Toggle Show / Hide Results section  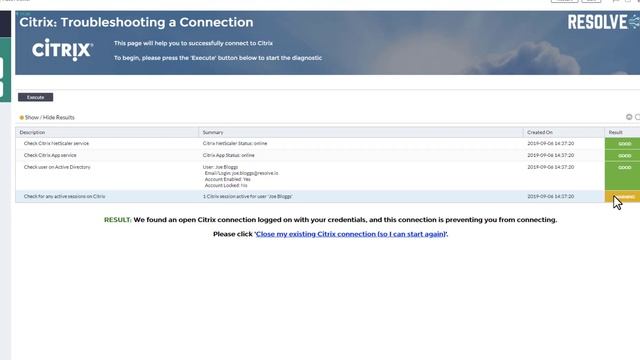[47, 118]
